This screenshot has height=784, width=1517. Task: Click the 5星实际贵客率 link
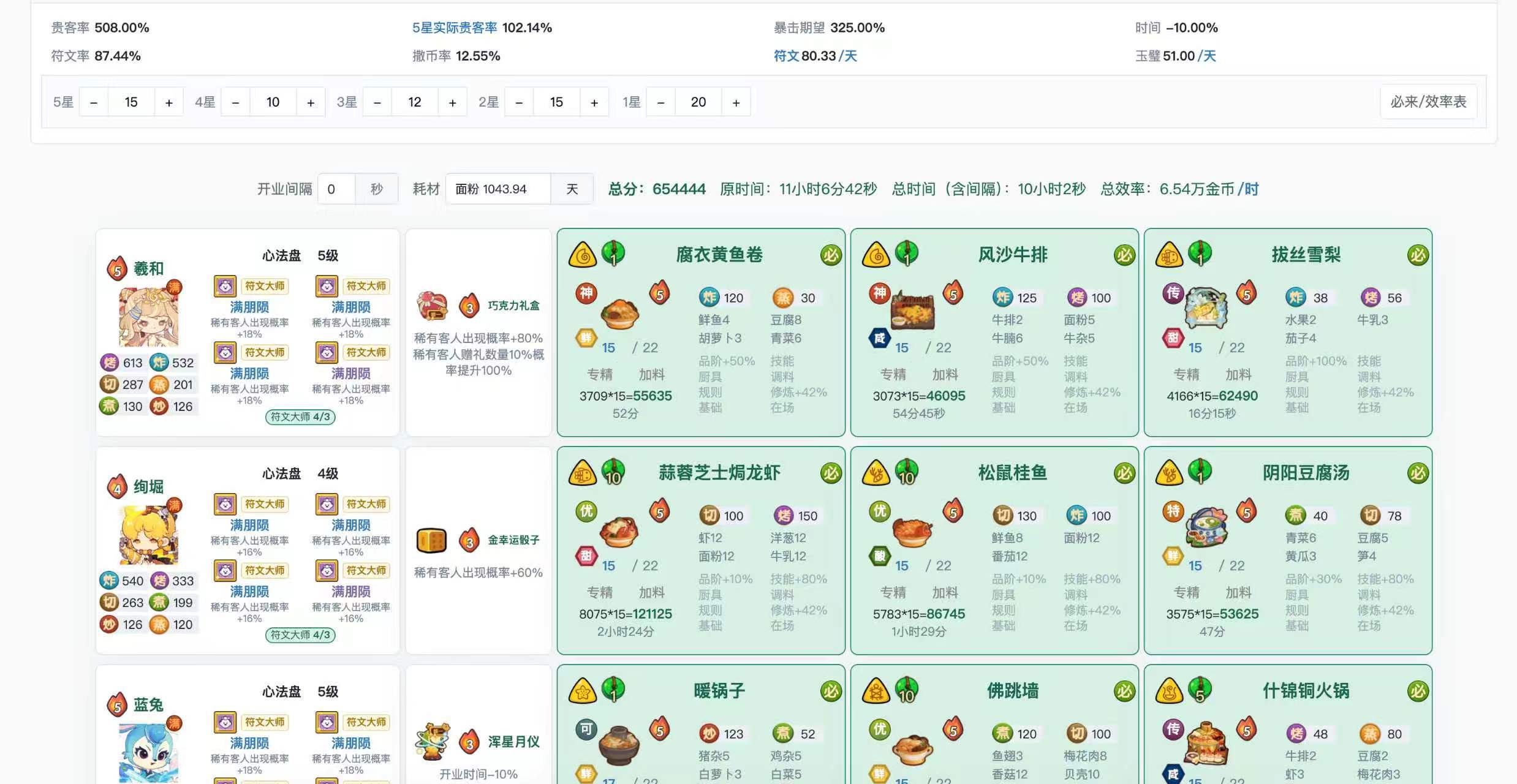(x=455, y=28)
